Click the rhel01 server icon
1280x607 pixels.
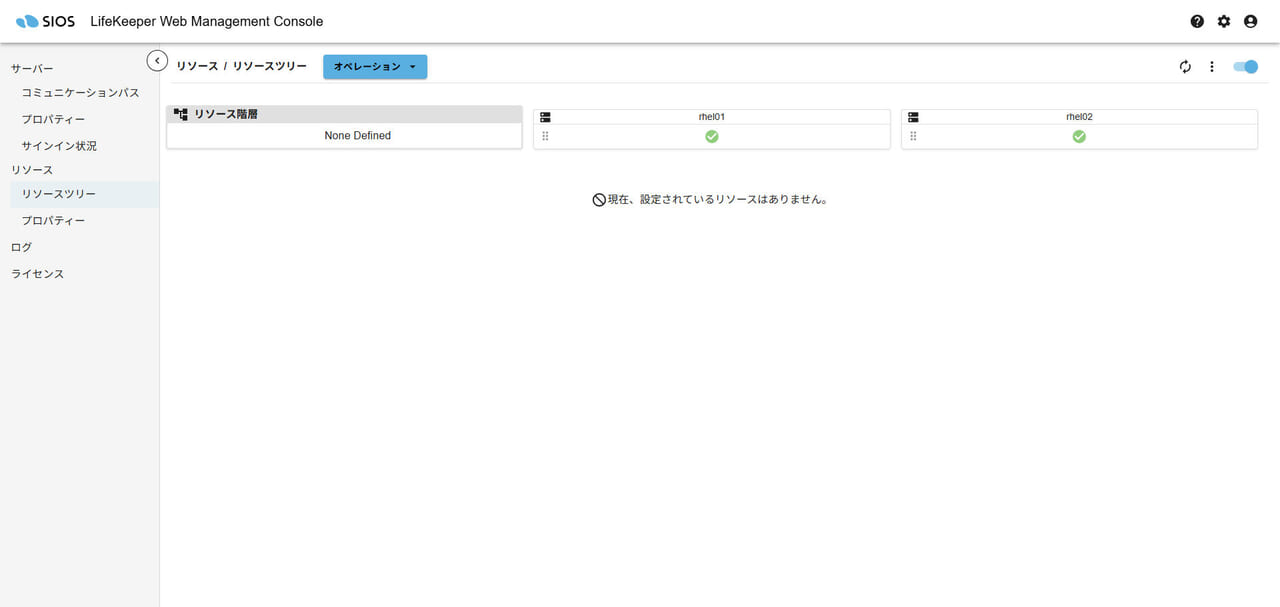pyautogui.click(x=546, y=117)
